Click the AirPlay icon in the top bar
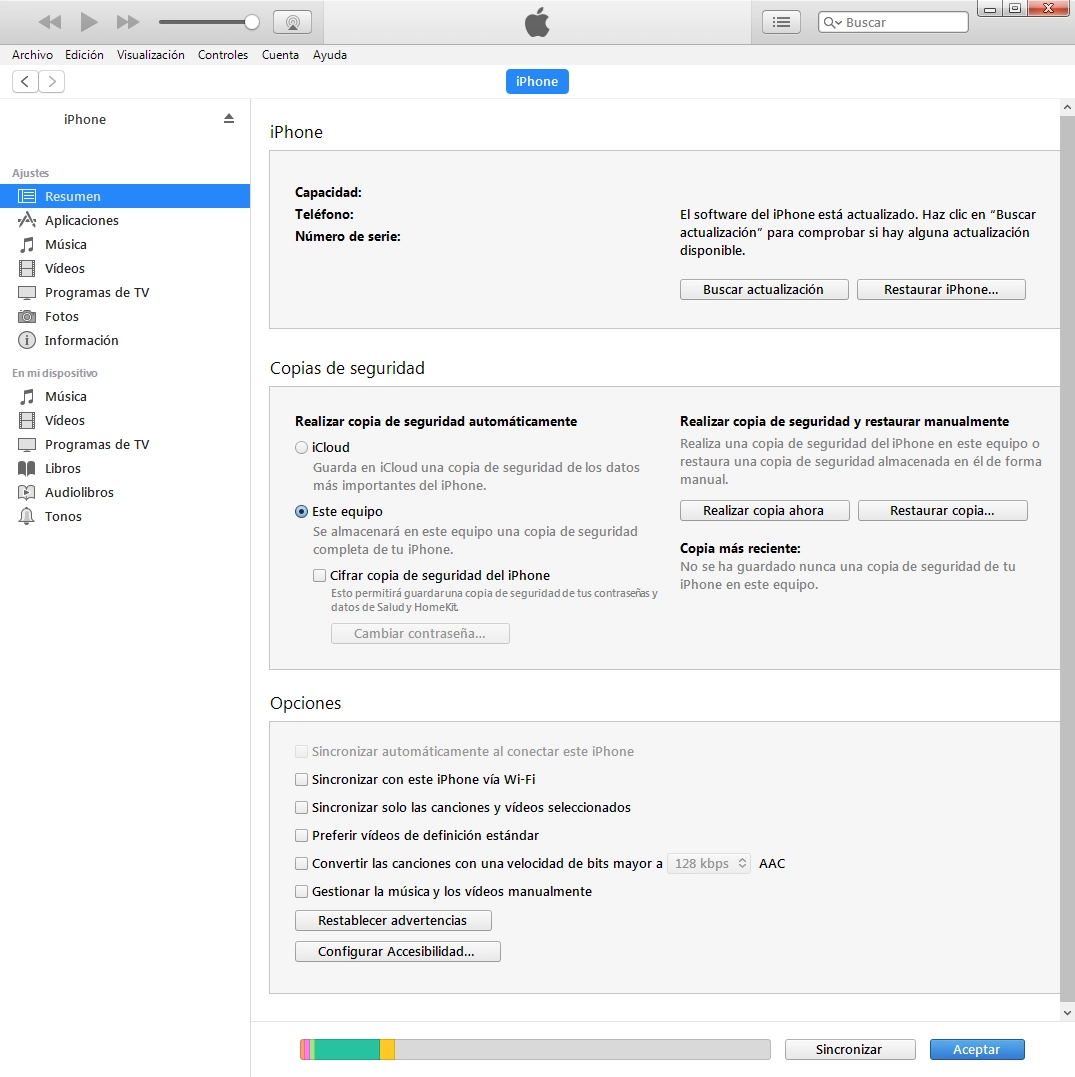The height and width of the screenshot is (1077, 1075). 291,22
